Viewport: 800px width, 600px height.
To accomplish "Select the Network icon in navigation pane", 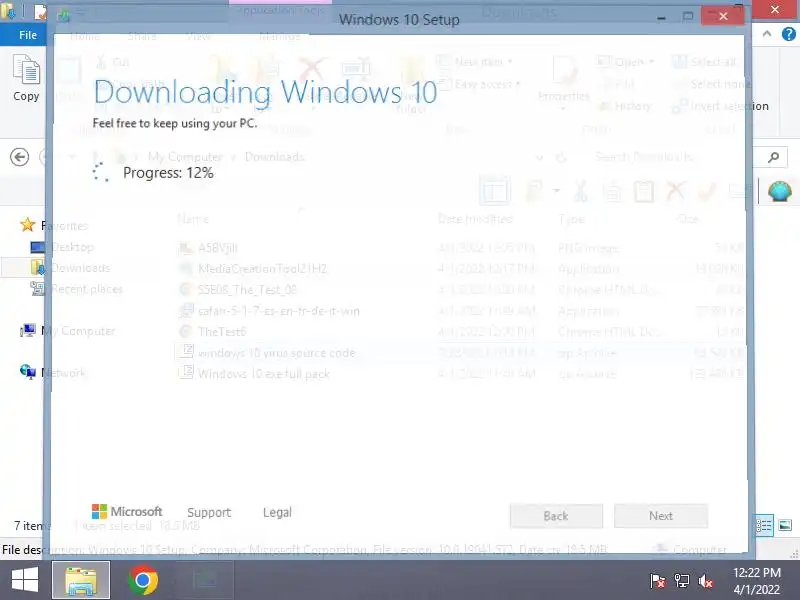I will (x=28, y=371).
